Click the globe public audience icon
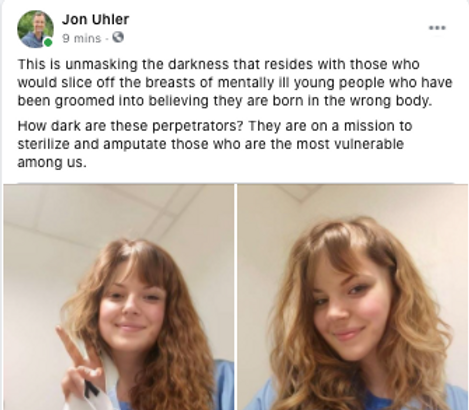Screen dimensions: 469x410 (118, 37)
